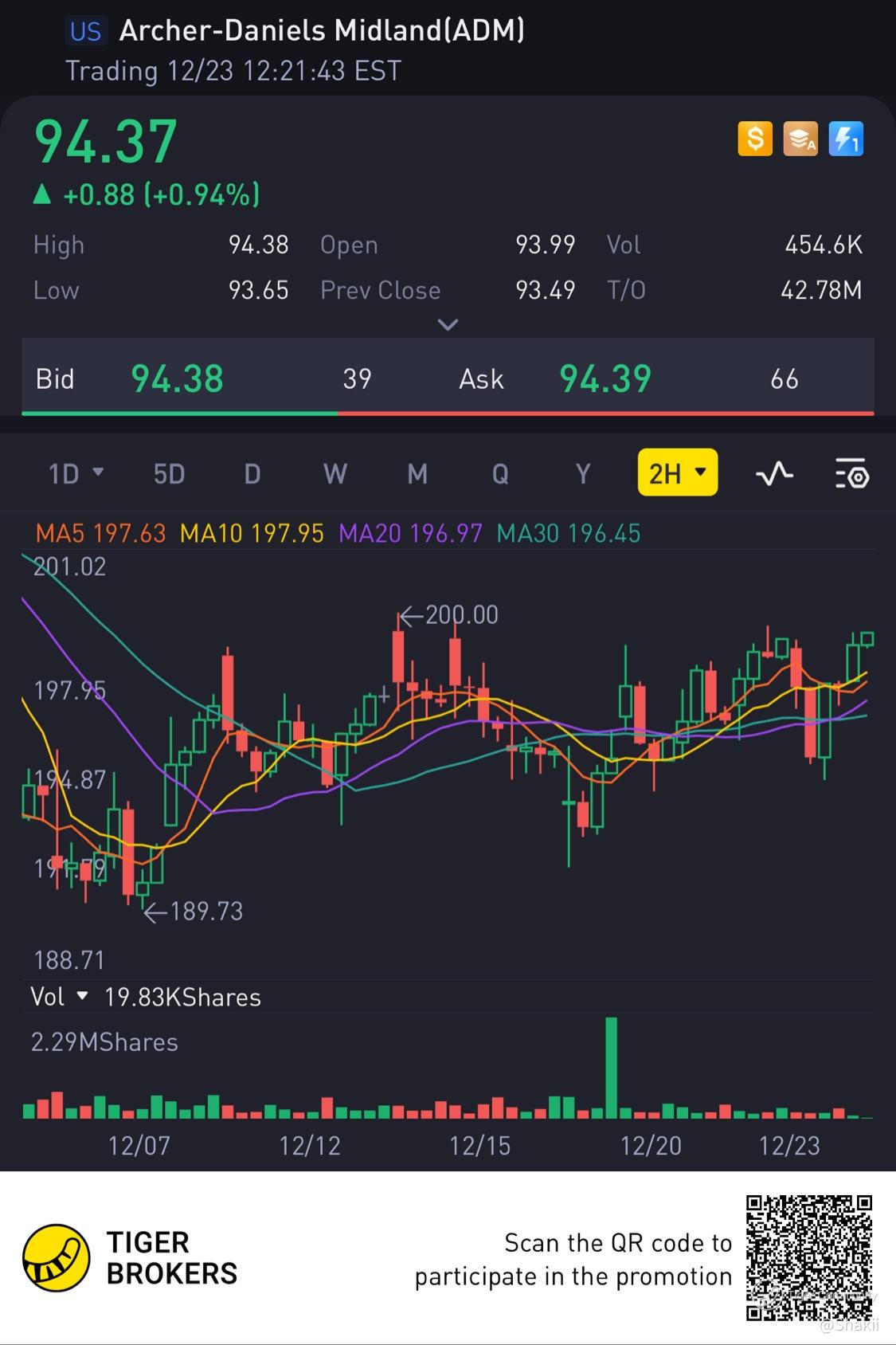Viewport: 896px width, 1345px height.
Task: Tap the High value 94.38
Action: (258, 245)
